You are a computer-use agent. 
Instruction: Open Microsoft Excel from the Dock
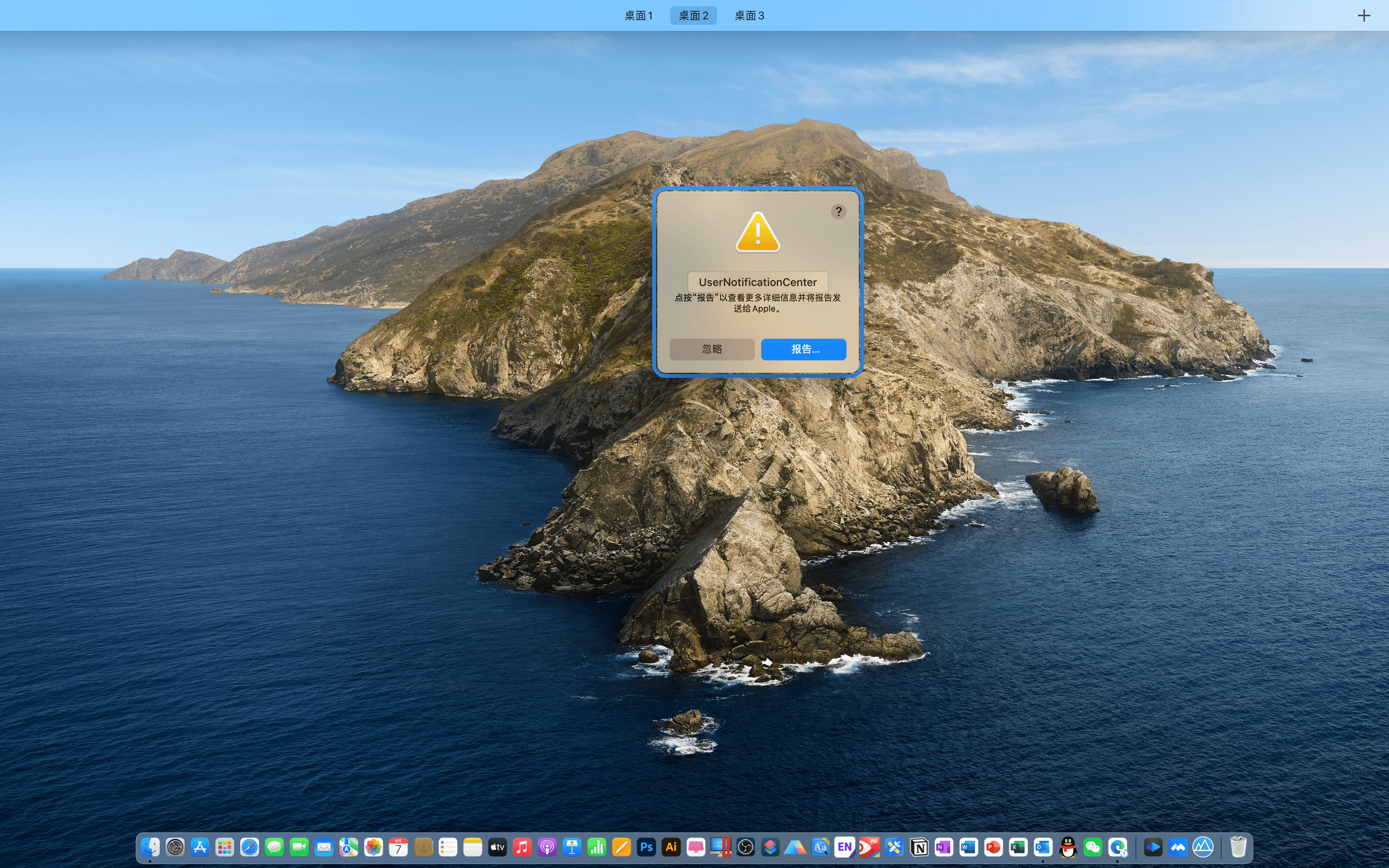click(1018, 847)
